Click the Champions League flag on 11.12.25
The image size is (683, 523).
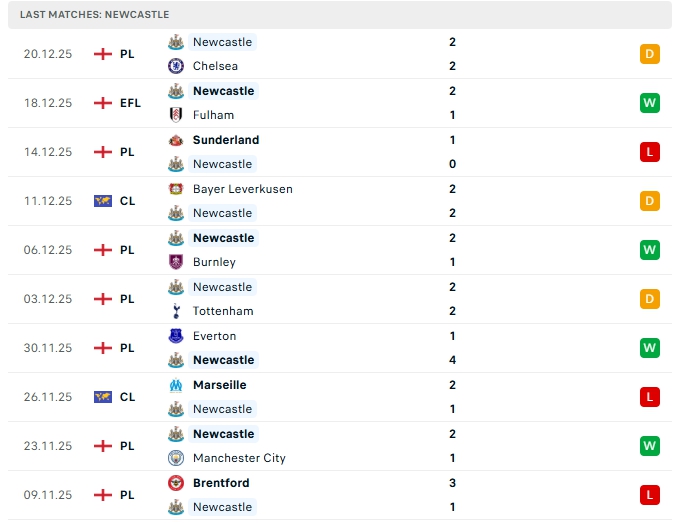point(102,201)
